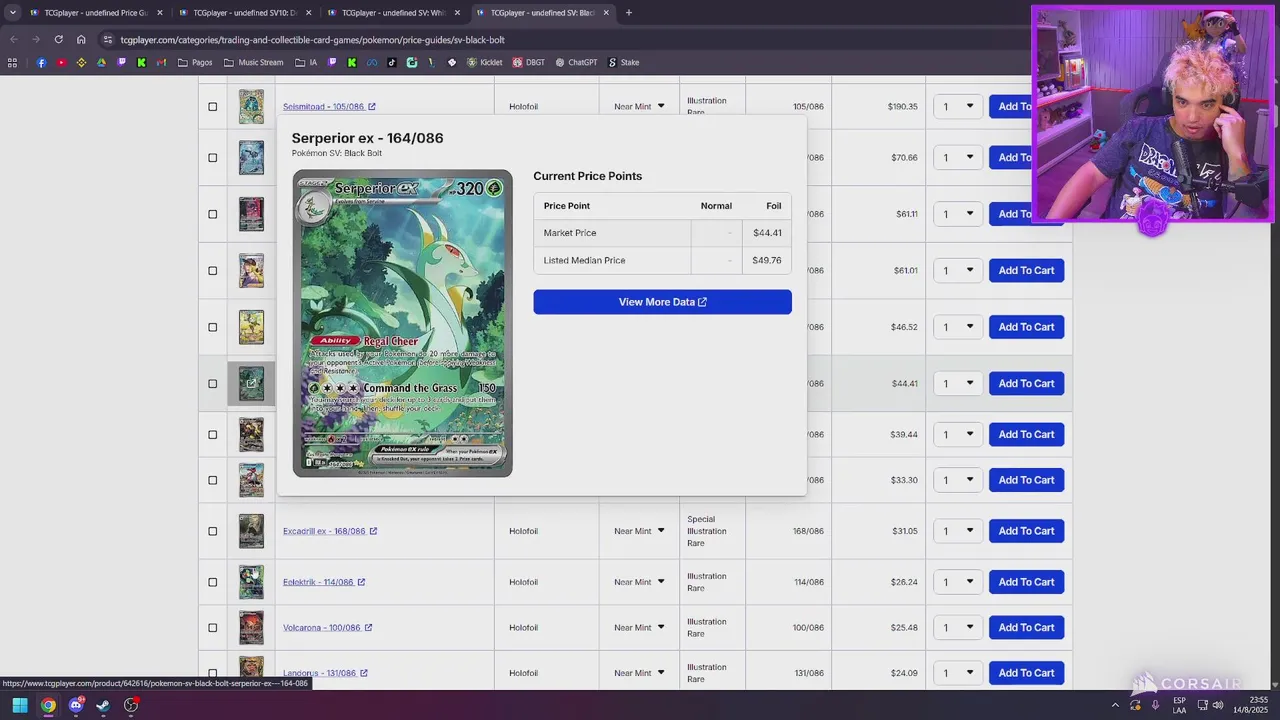This screenshot has width=1280, height=720.
Task: Open Eelektrik Near Mint condition dropdown
Action: [639, 582]
